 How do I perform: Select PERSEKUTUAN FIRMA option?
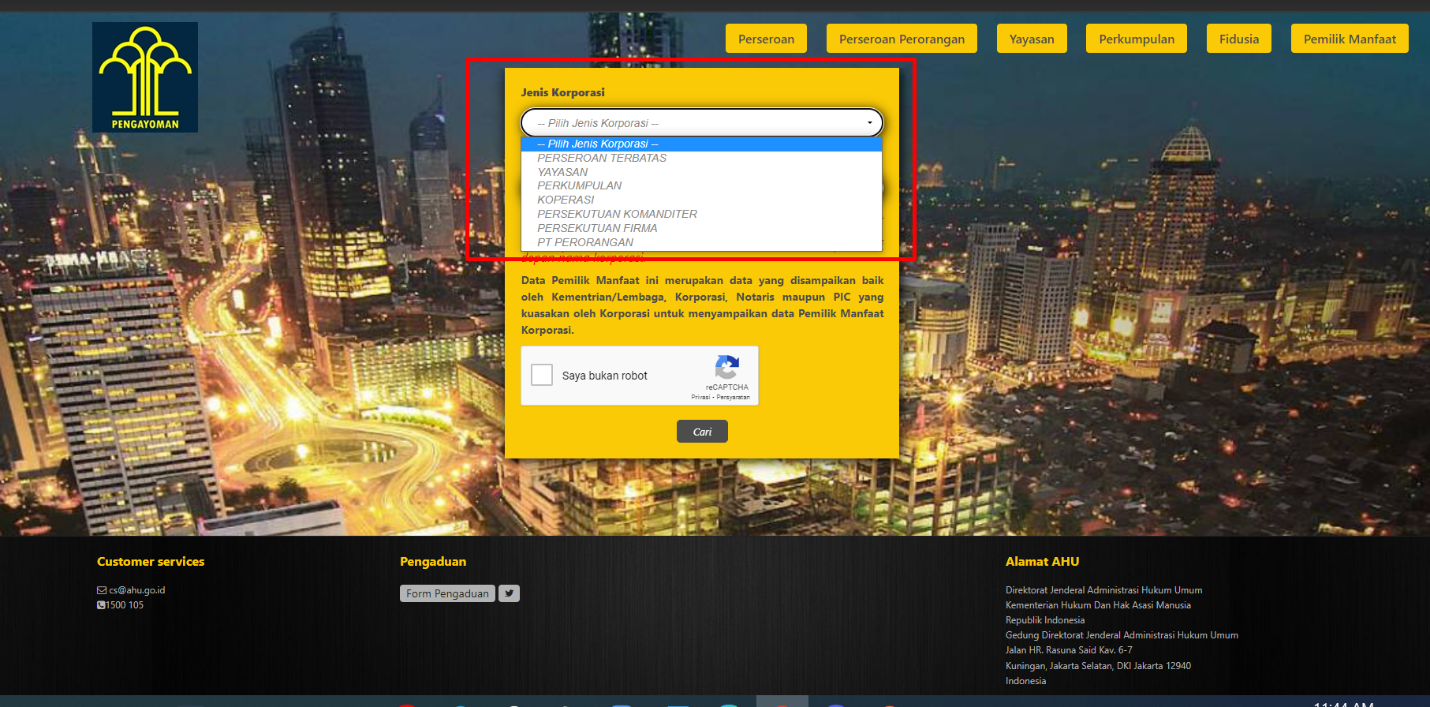pyautogui.click(x=597, y=228)
